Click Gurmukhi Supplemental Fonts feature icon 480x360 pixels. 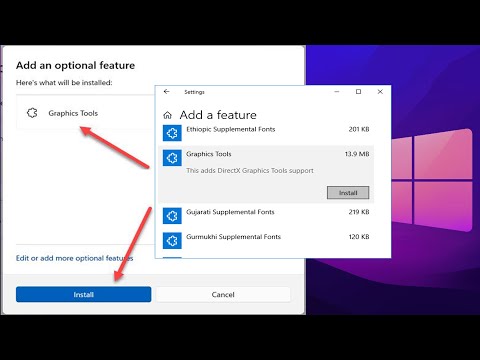pos(172,240)
